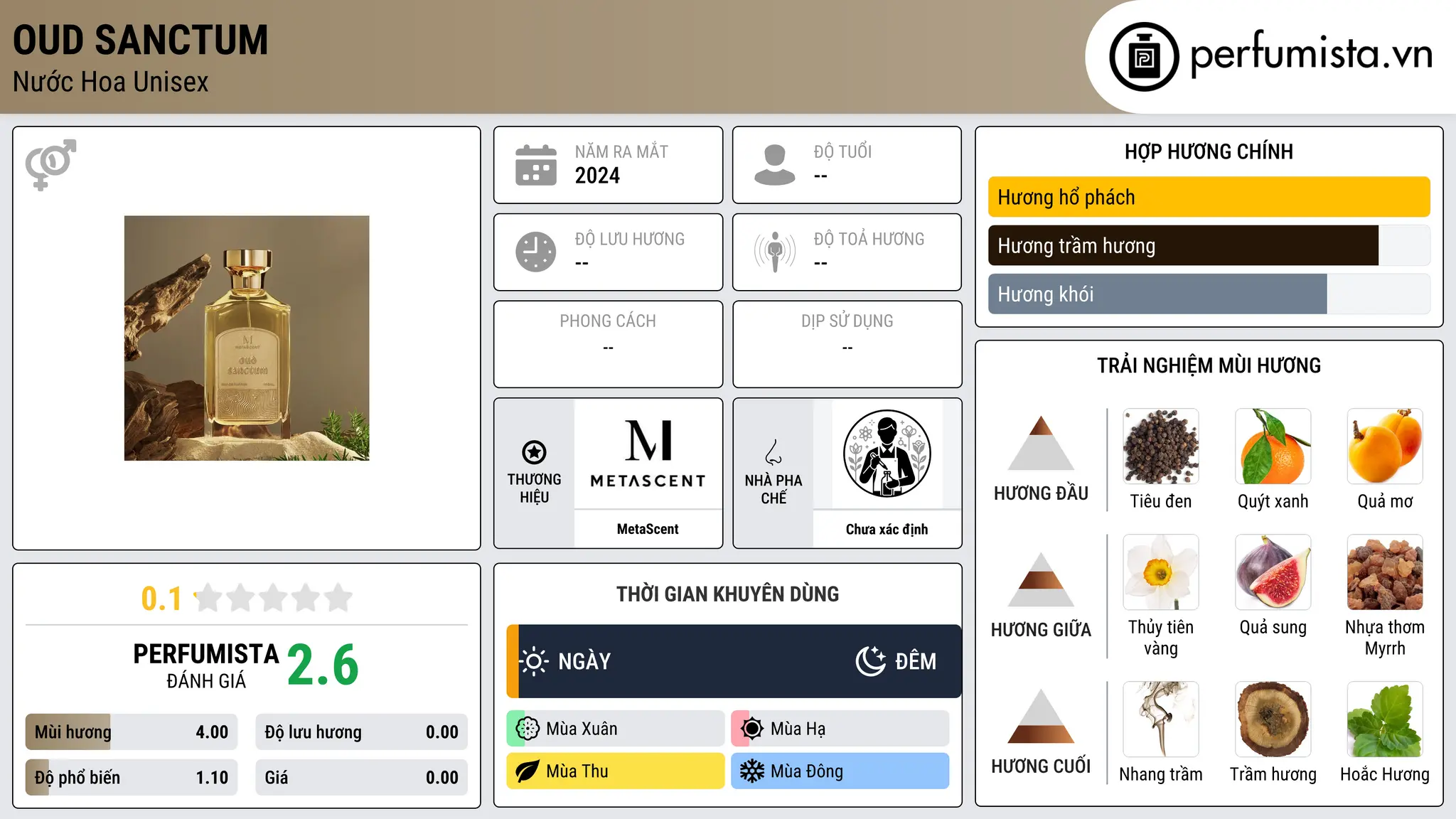Click the Nước Hoa Unisex subtitle
The image size is (1456, 819).
tap(111, 82)
